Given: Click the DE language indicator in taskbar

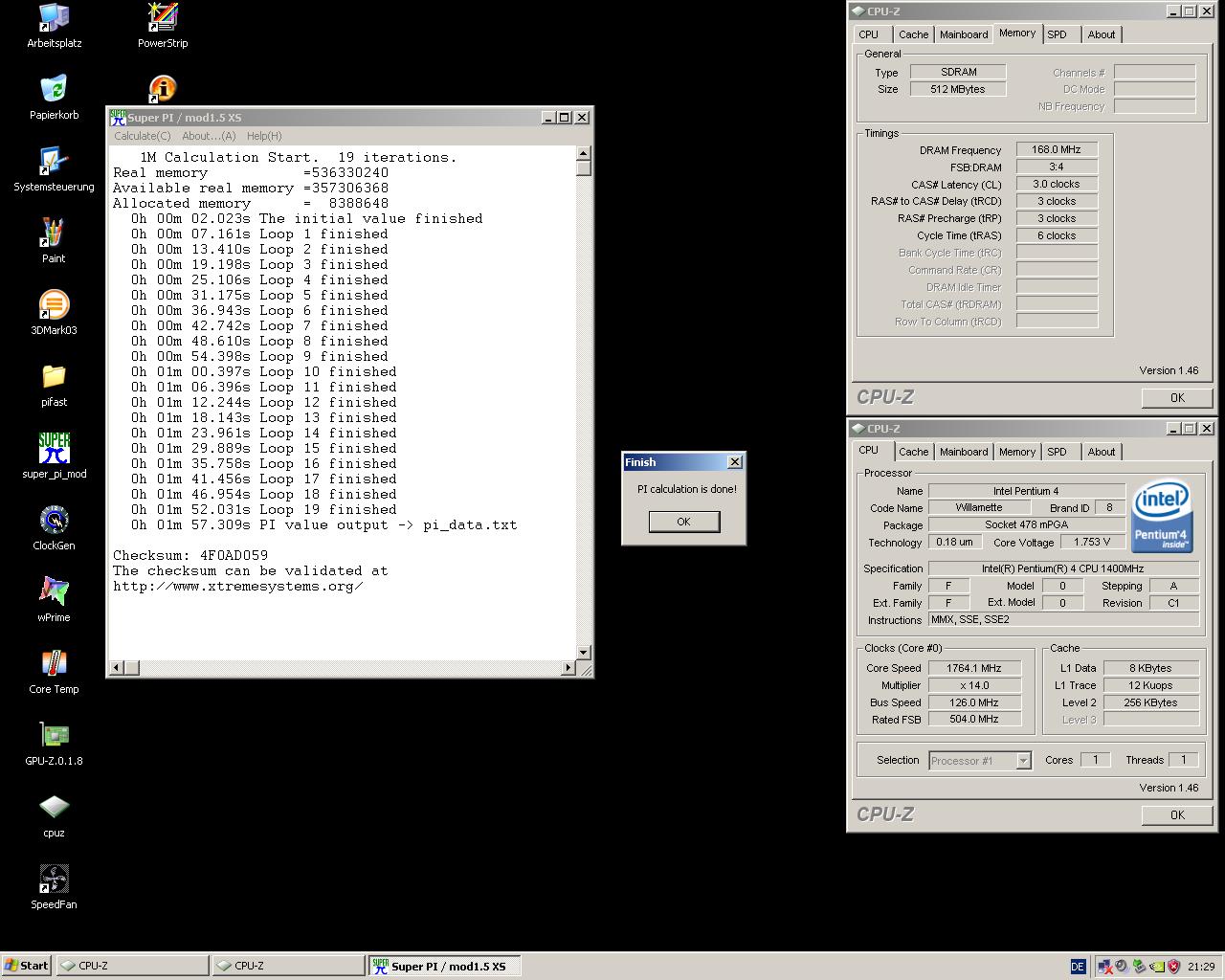Looking at the screenshot, I should pyautogui.click(x=1078, y=967).
